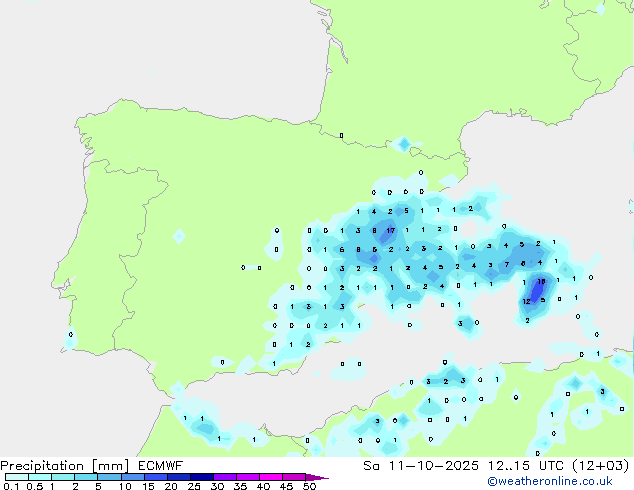Select the legend swatch between 45 and 50
Screen dimensions: 634x490
coord(294,477)
